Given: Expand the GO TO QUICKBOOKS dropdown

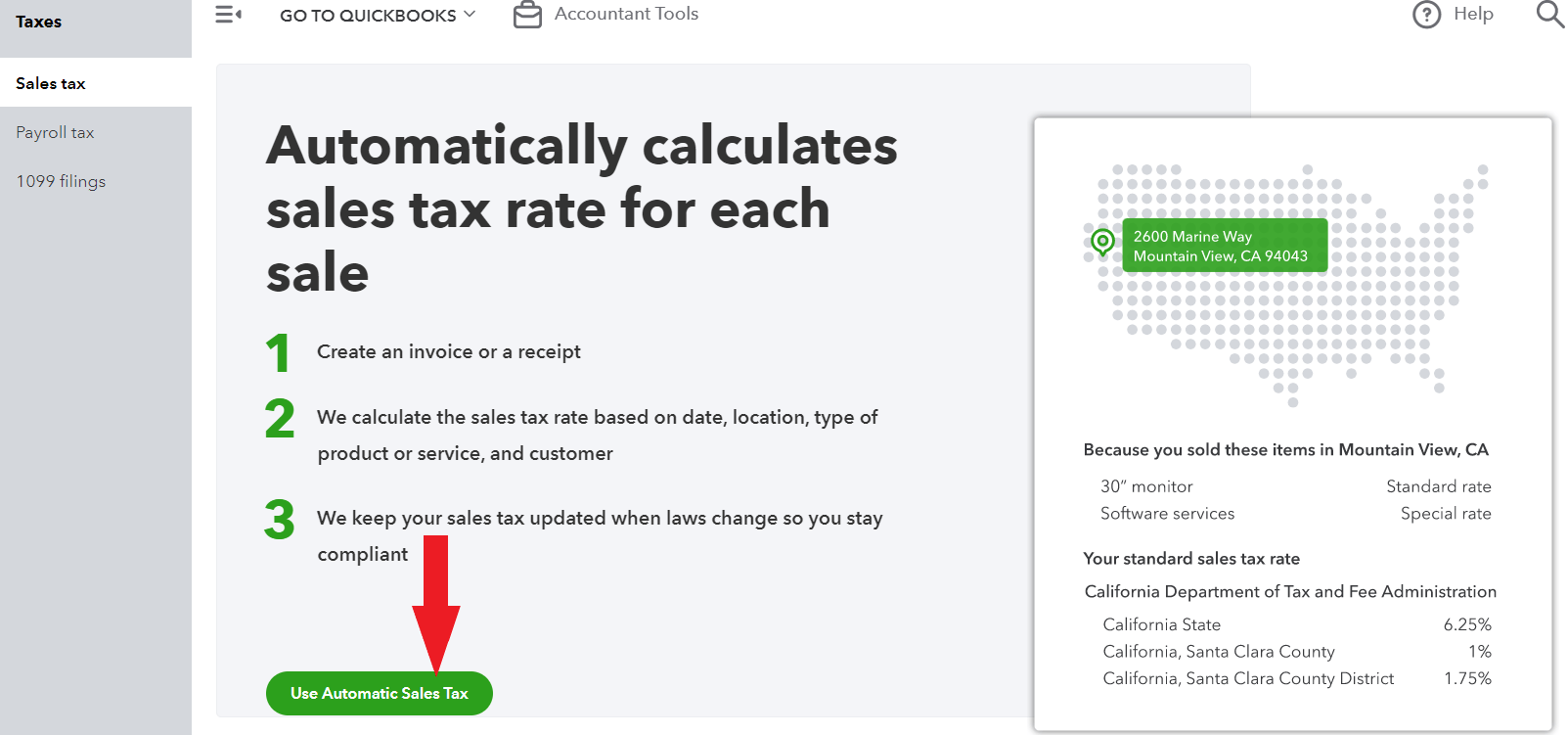Looking at the screenshot, I should tap(367, 15).
